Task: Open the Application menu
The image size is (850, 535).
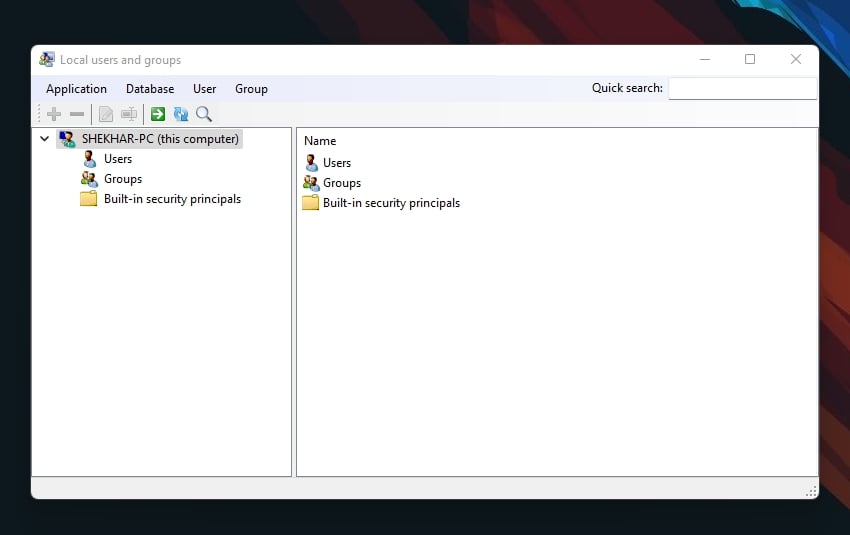Action: pos(76,89)
